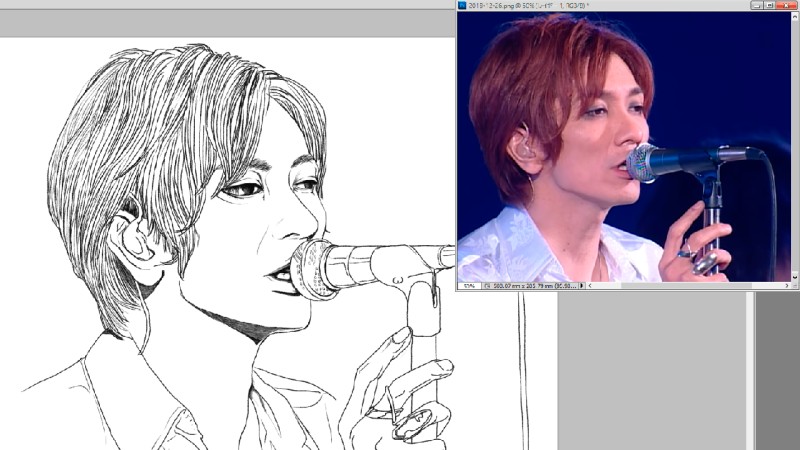Click the vertical scrollbar down arrow
This screenshot has height=450, width=800.
point(794,278)
